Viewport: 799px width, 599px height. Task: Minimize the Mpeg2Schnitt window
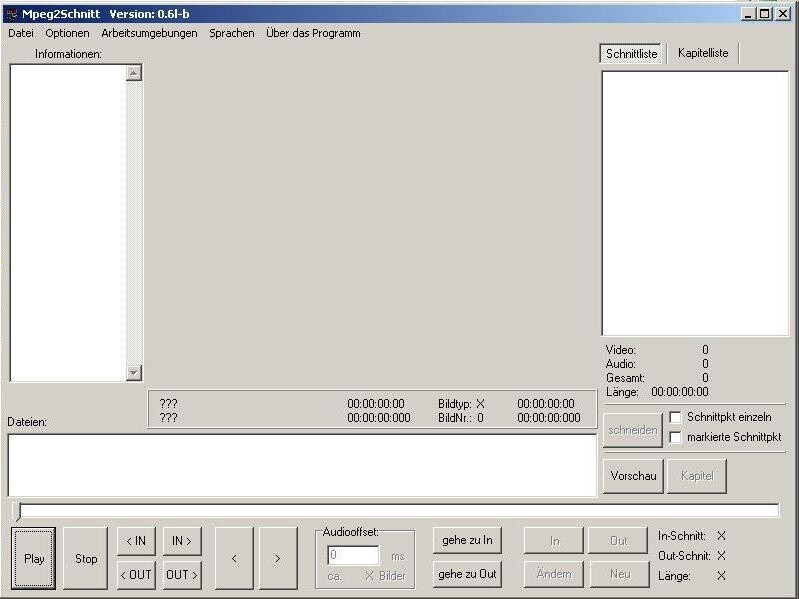click(748, 14)
